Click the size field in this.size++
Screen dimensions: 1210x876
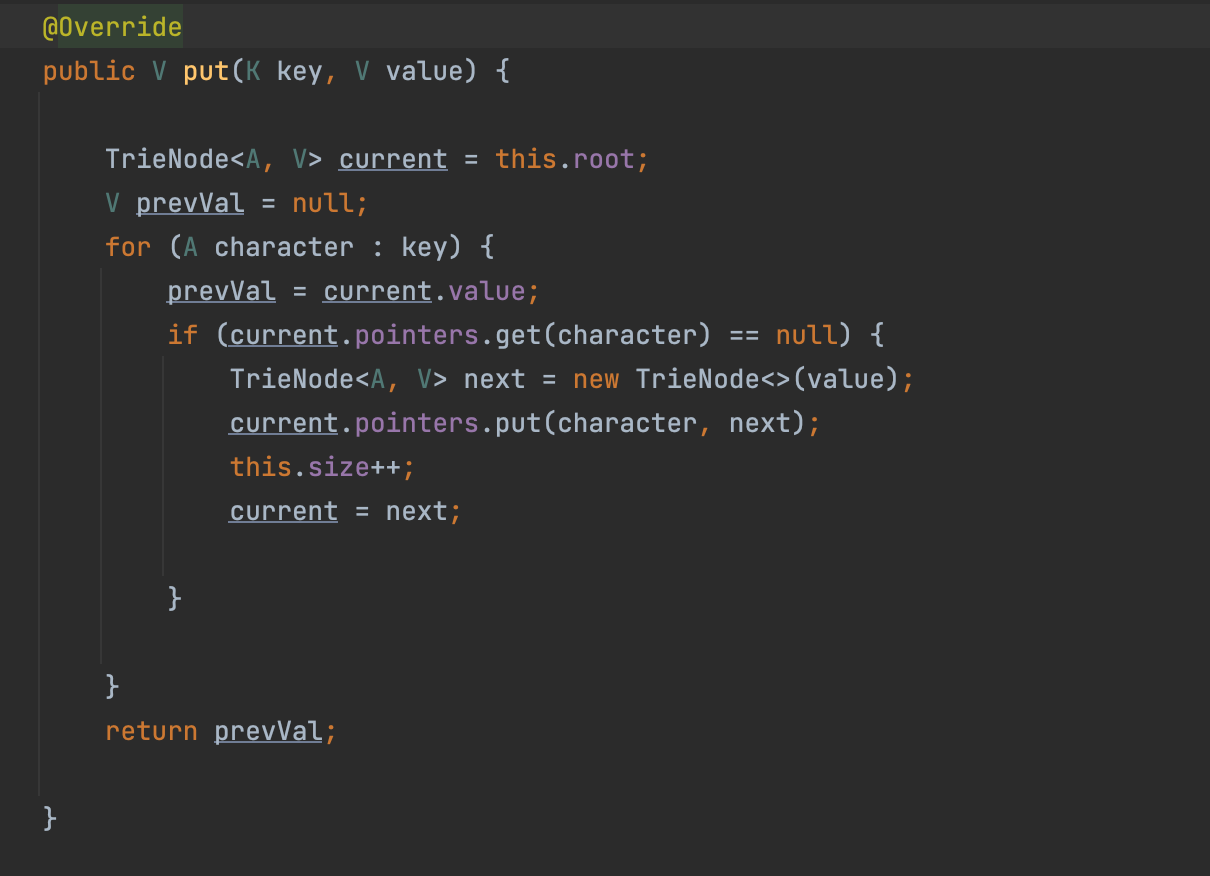338,467
